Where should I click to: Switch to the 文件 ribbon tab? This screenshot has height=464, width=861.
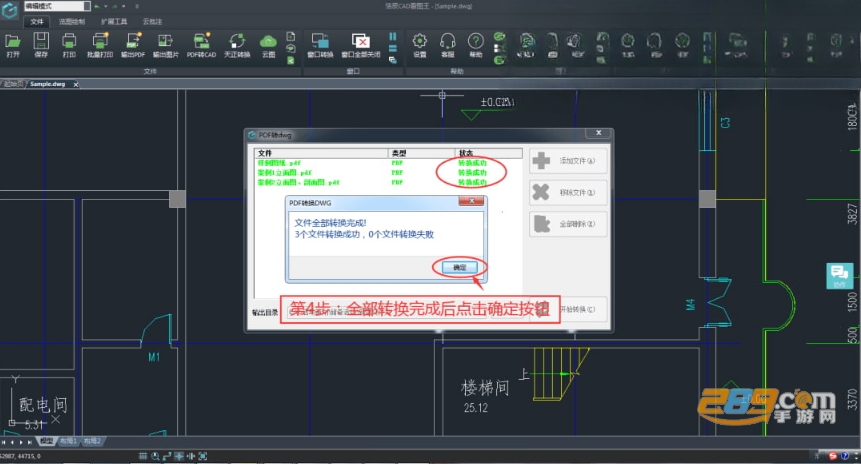[37, 21]
